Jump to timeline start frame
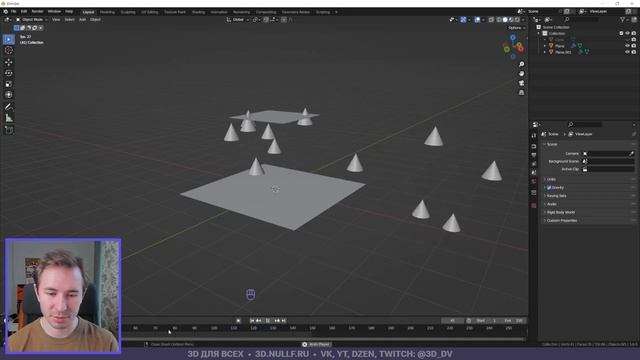This screenshot has height=360, width=640. pos(252,321)
